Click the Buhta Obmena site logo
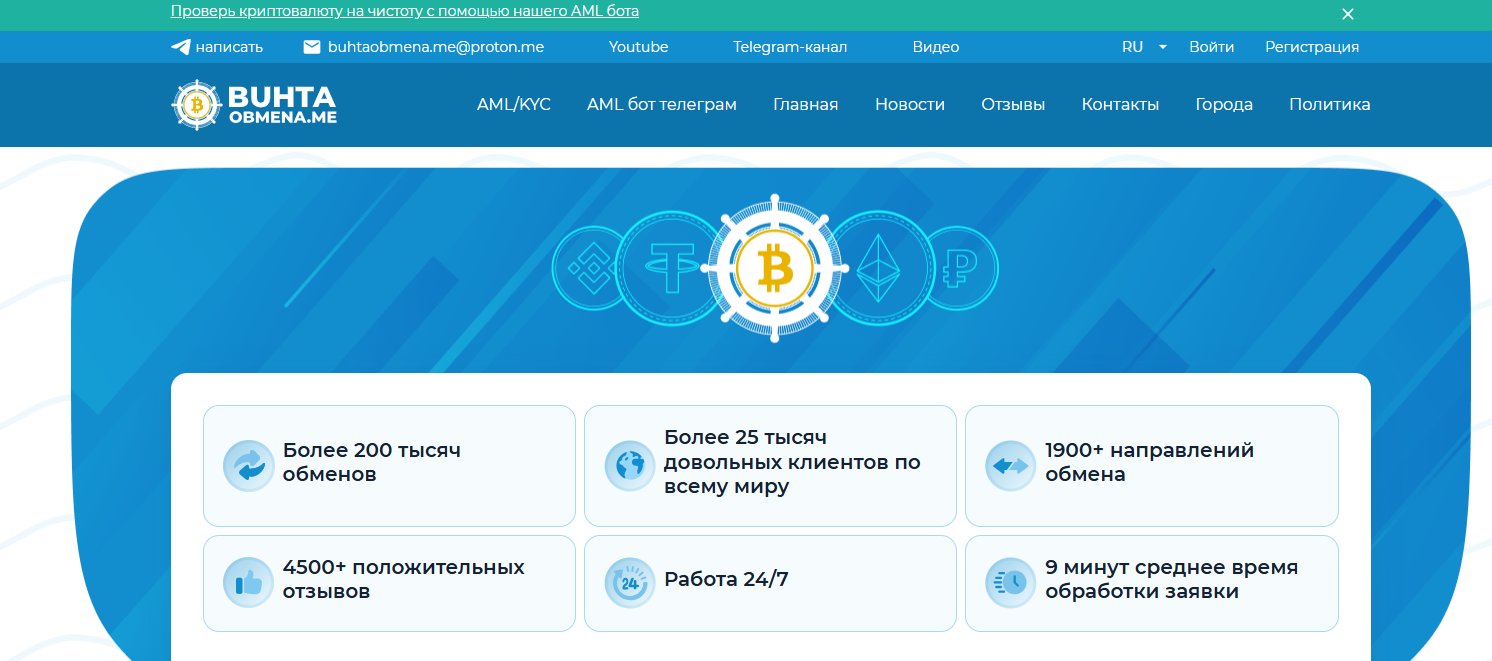The width and height of the screenshot is (1492, 661). (x=254, y=104)
